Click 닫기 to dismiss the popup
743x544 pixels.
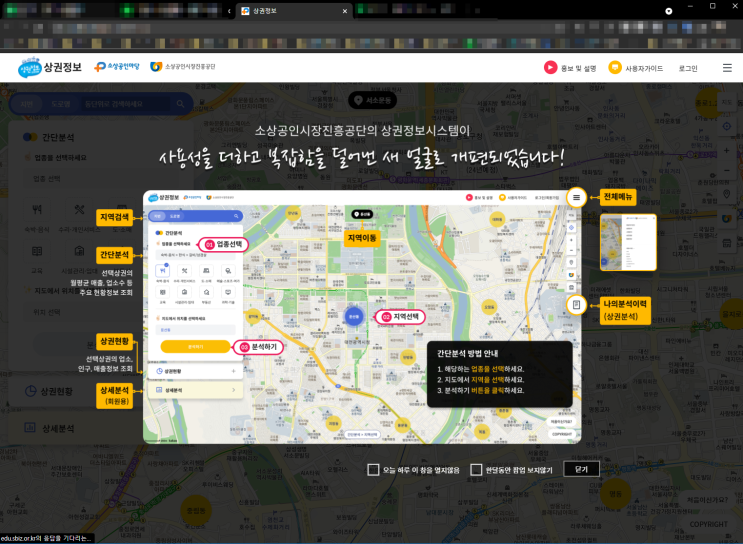point(581,469)
